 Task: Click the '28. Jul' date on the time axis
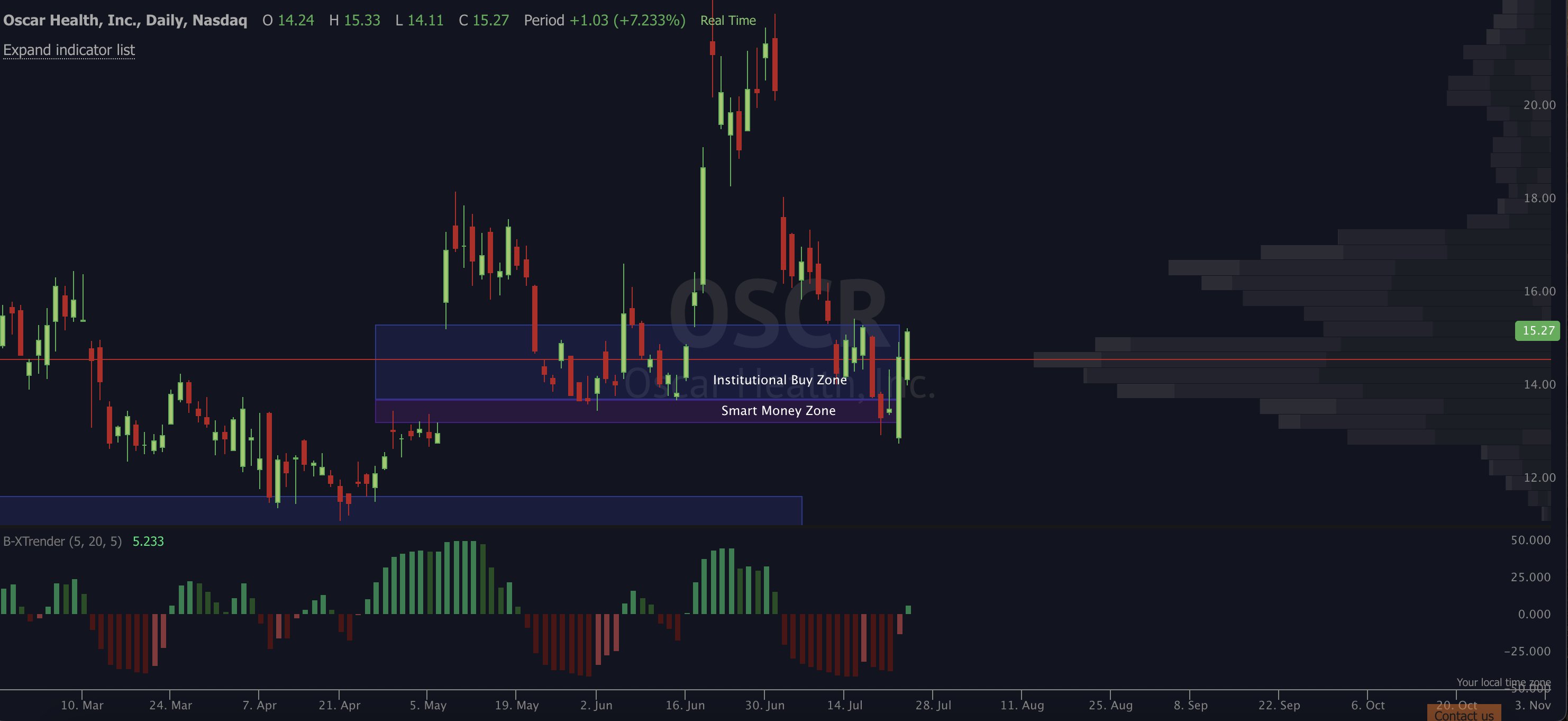point(933,705)
